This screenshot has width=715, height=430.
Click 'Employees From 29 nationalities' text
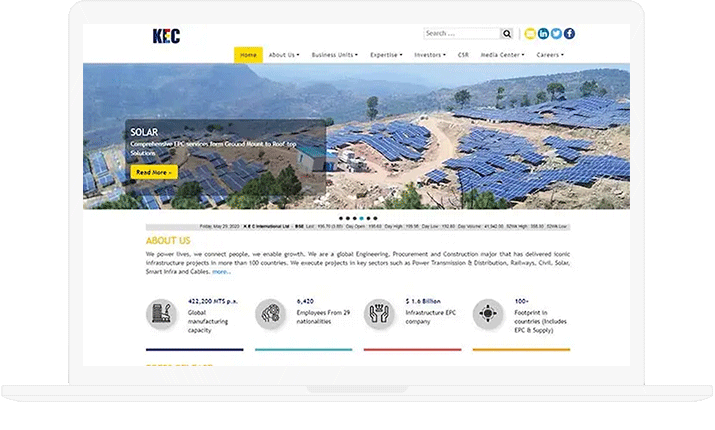coord(323,317)
